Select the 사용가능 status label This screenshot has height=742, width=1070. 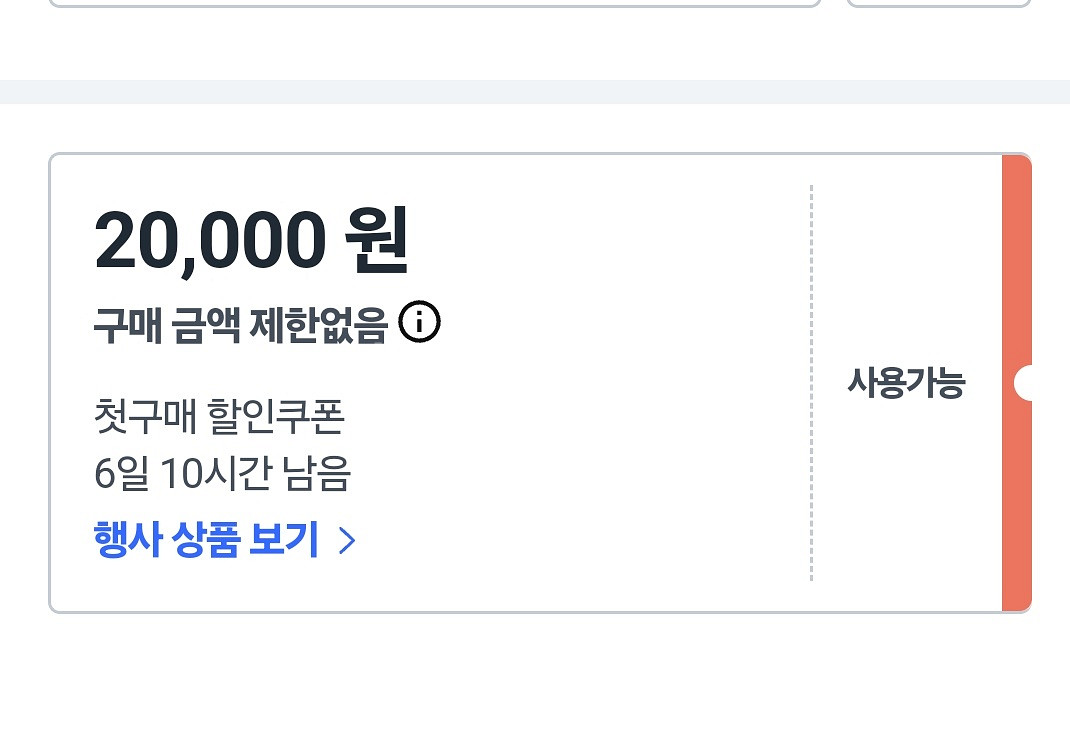[x=906, y=382]
